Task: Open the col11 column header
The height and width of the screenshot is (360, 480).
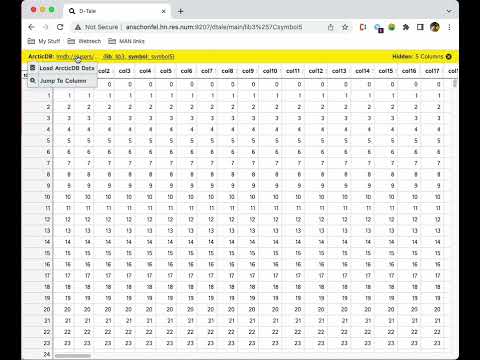Action: point(293,71)
